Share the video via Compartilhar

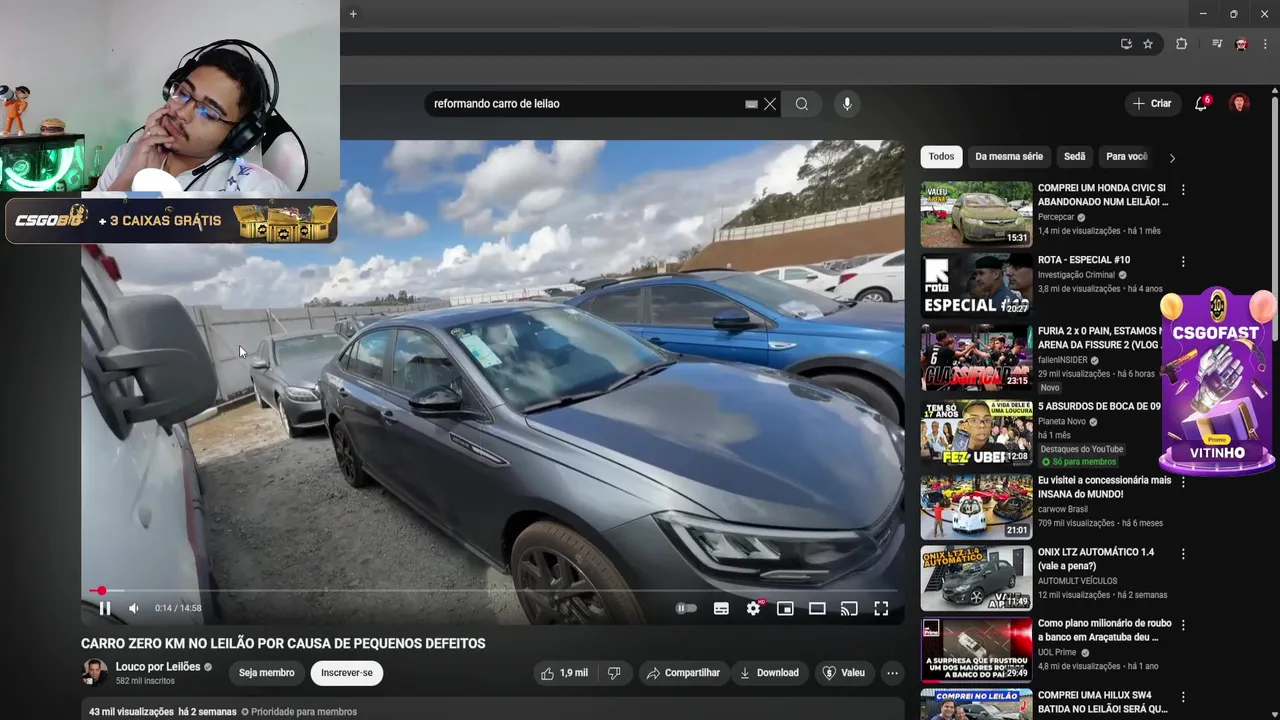[x=683, y=673]
